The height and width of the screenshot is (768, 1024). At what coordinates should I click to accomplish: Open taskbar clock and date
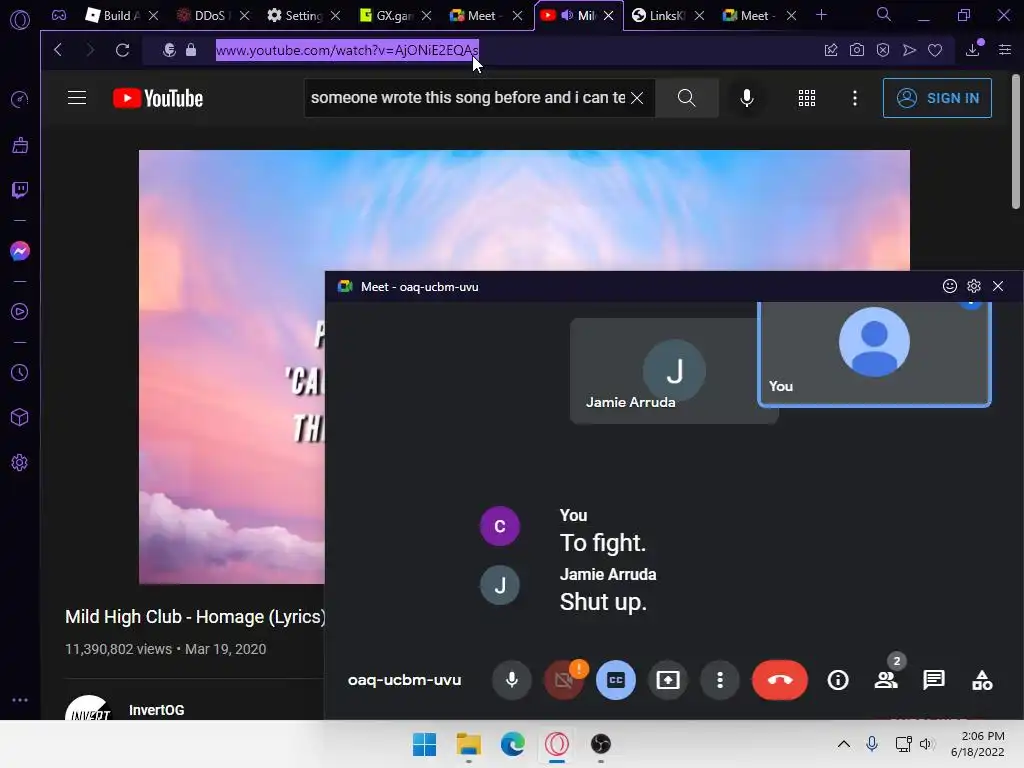click(x=978, y=744)
